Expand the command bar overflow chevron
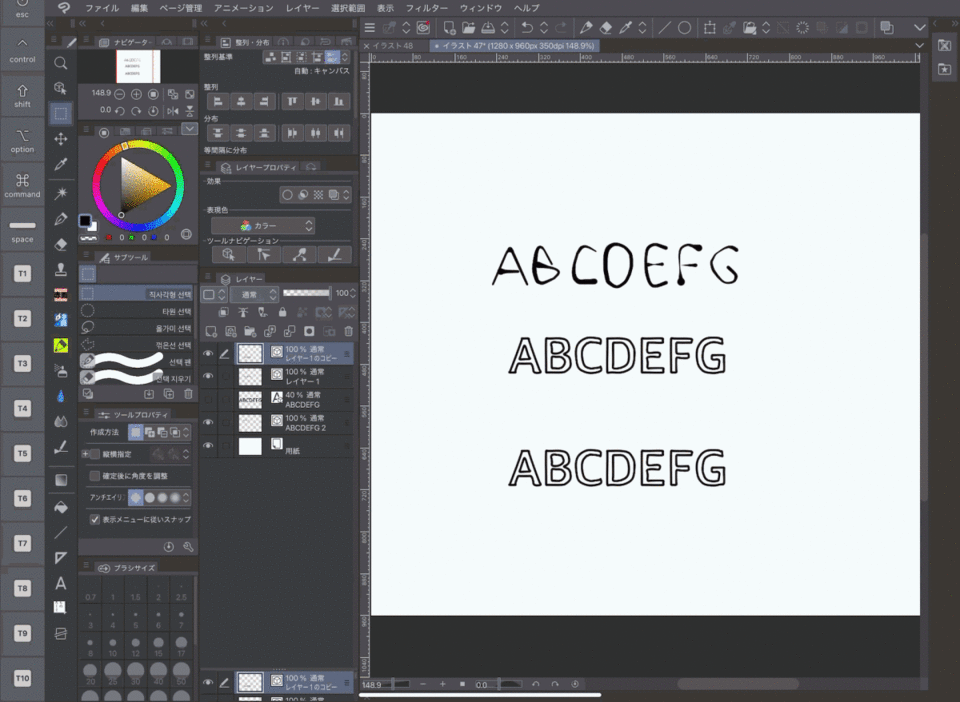 [920, 28]
